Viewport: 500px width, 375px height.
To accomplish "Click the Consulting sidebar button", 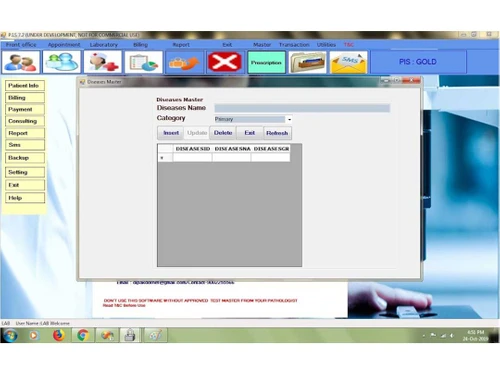I will [25, 121].
